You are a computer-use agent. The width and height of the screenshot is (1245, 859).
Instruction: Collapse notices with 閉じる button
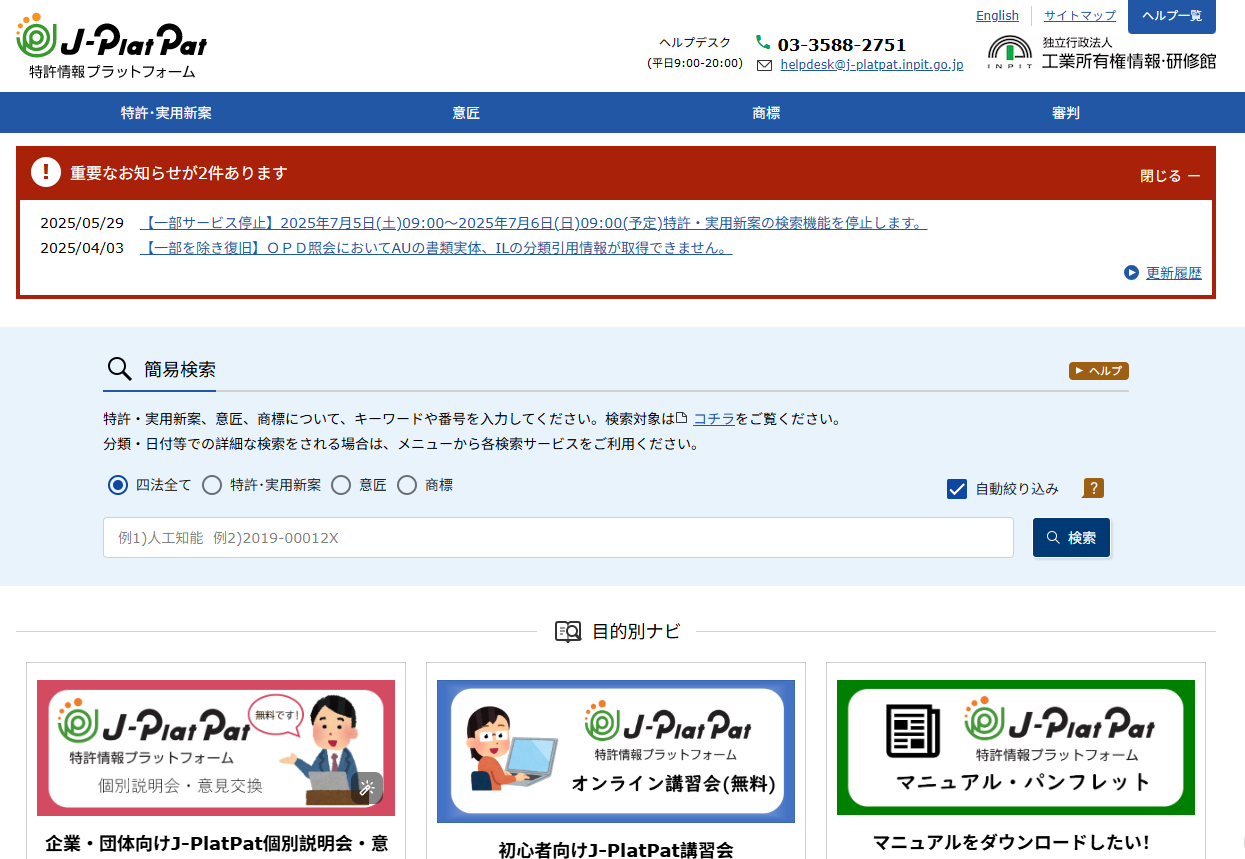point(1170,175)
